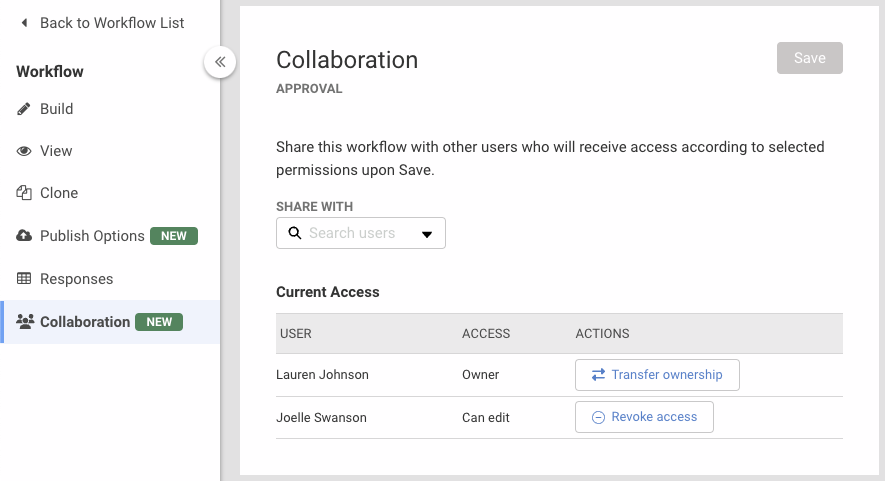The width and height of the screenshot is (885, 481).
Task: Click the Build pencil icon
Action: (x=24, y=109)
